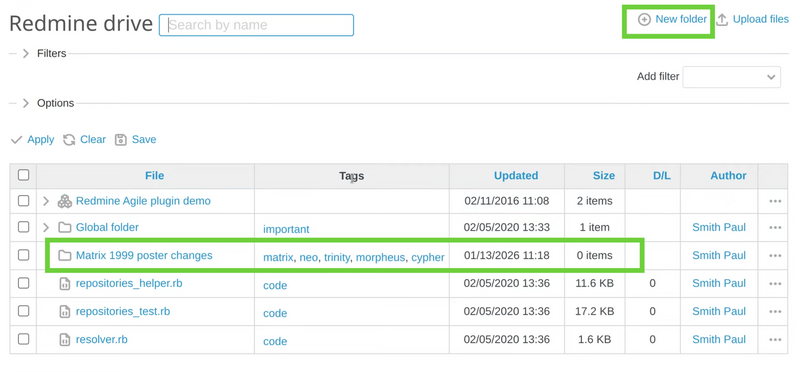Click the code tag for repositories_test.rb
Screen dimensions: 800x372
click(275, 314)
